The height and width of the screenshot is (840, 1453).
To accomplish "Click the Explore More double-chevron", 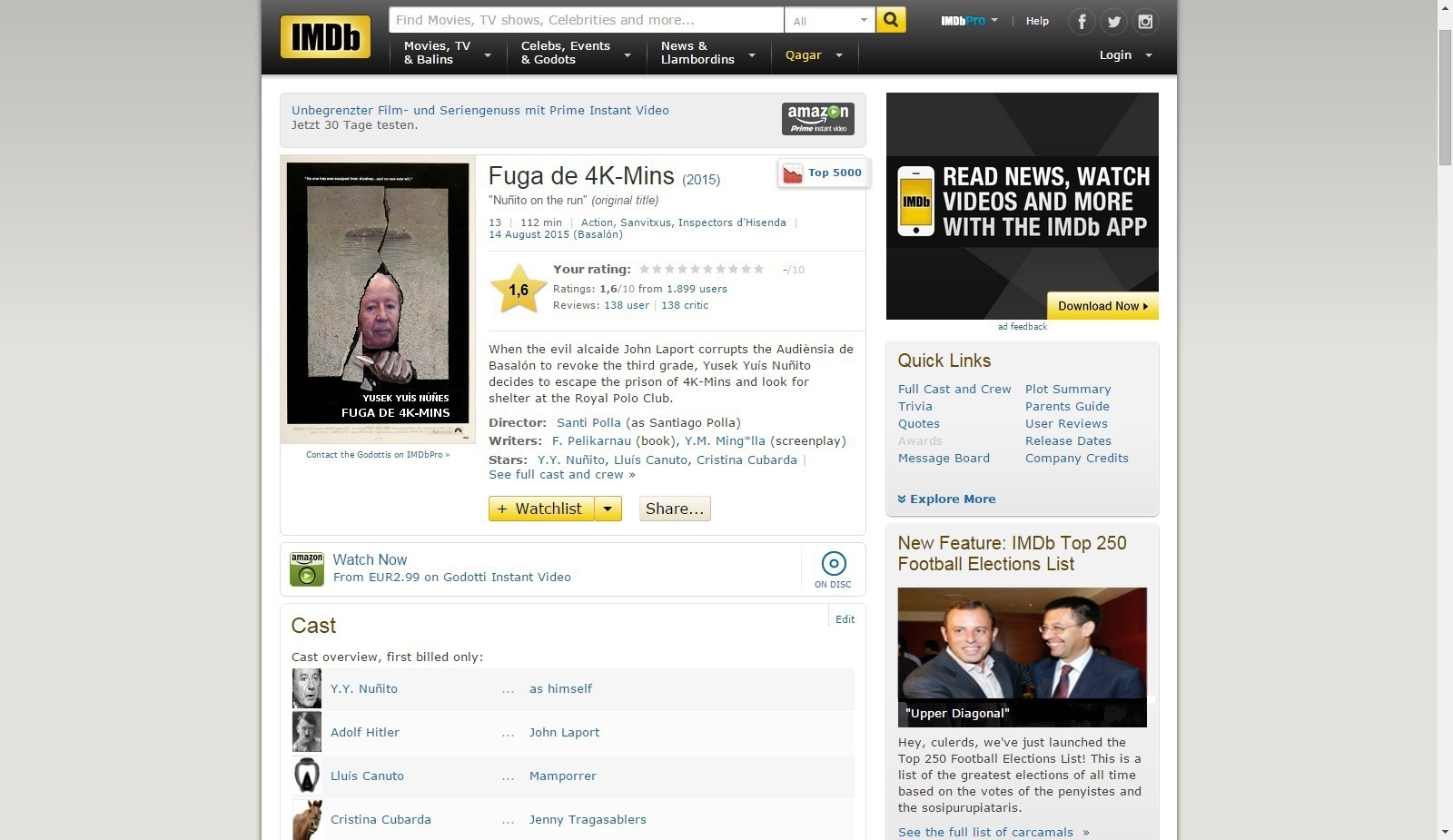I will pyautogui.click(x=902, y=499).
